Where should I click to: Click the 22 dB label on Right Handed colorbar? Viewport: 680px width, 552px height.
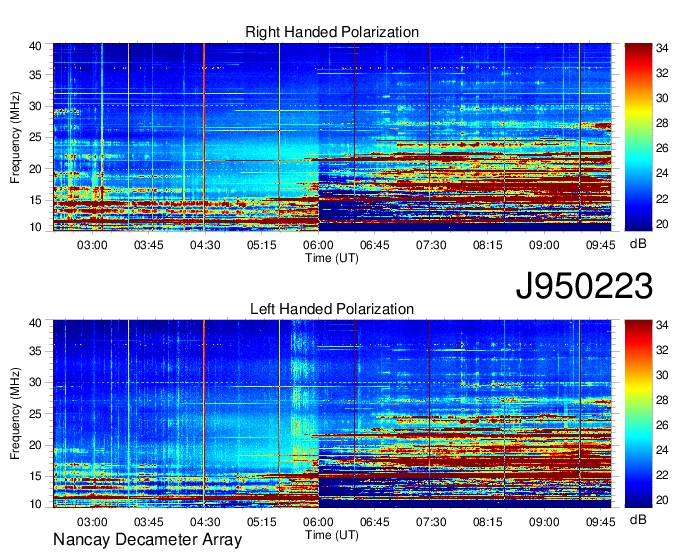pos(662,199)
